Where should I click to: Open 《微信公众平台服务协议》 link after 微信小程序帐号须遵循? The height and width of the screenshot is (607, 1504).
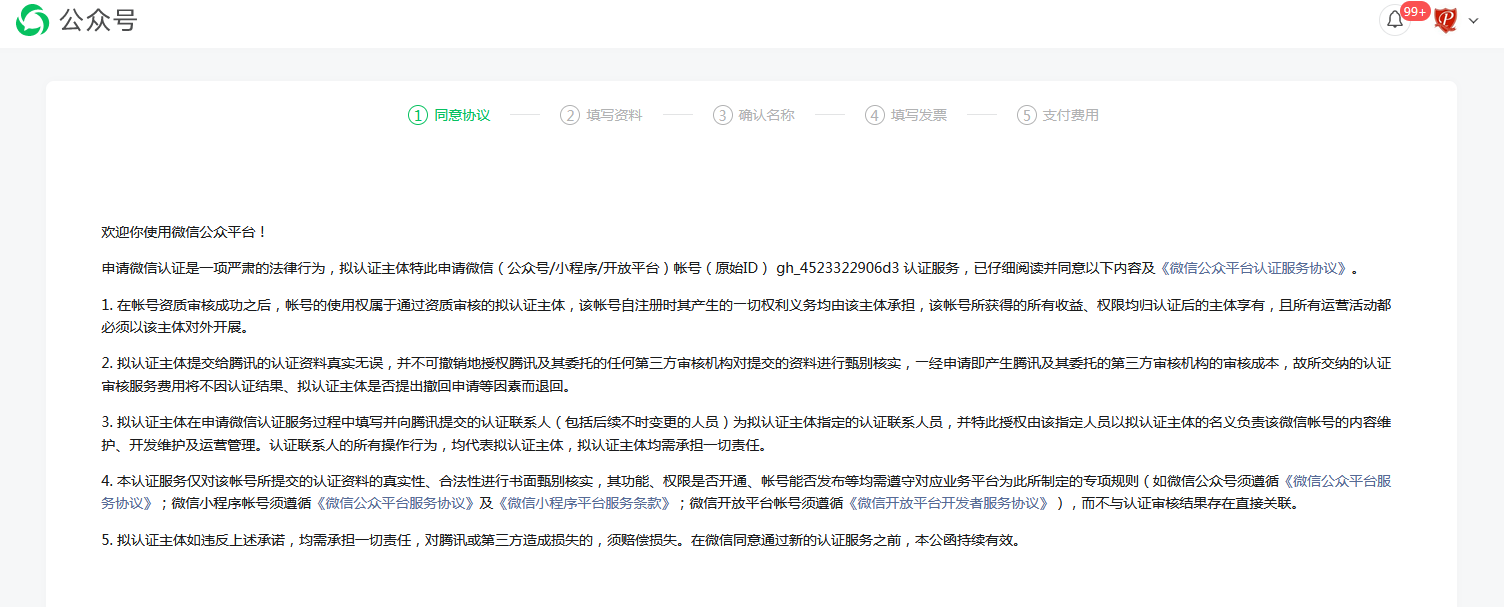click(x=397, y=503)
